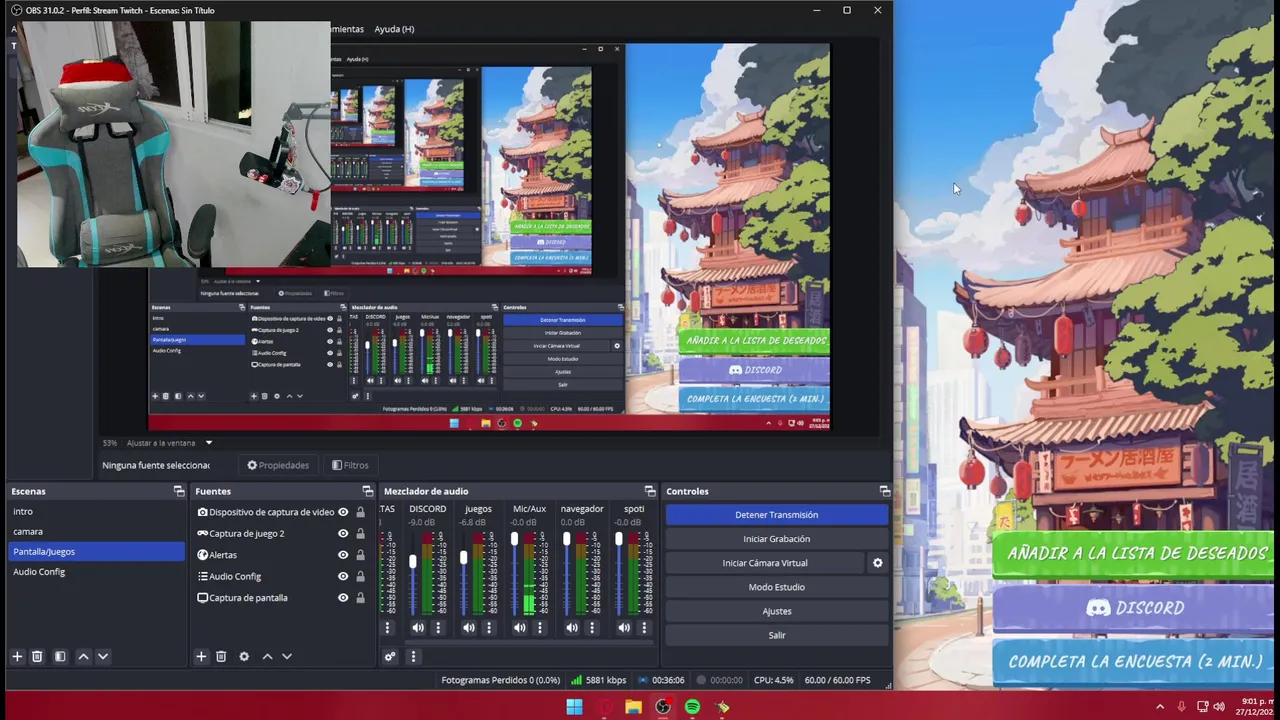
Task: Open spoti channel options three-dot menu
Action: pyautogui.click(x=644, y=628)
